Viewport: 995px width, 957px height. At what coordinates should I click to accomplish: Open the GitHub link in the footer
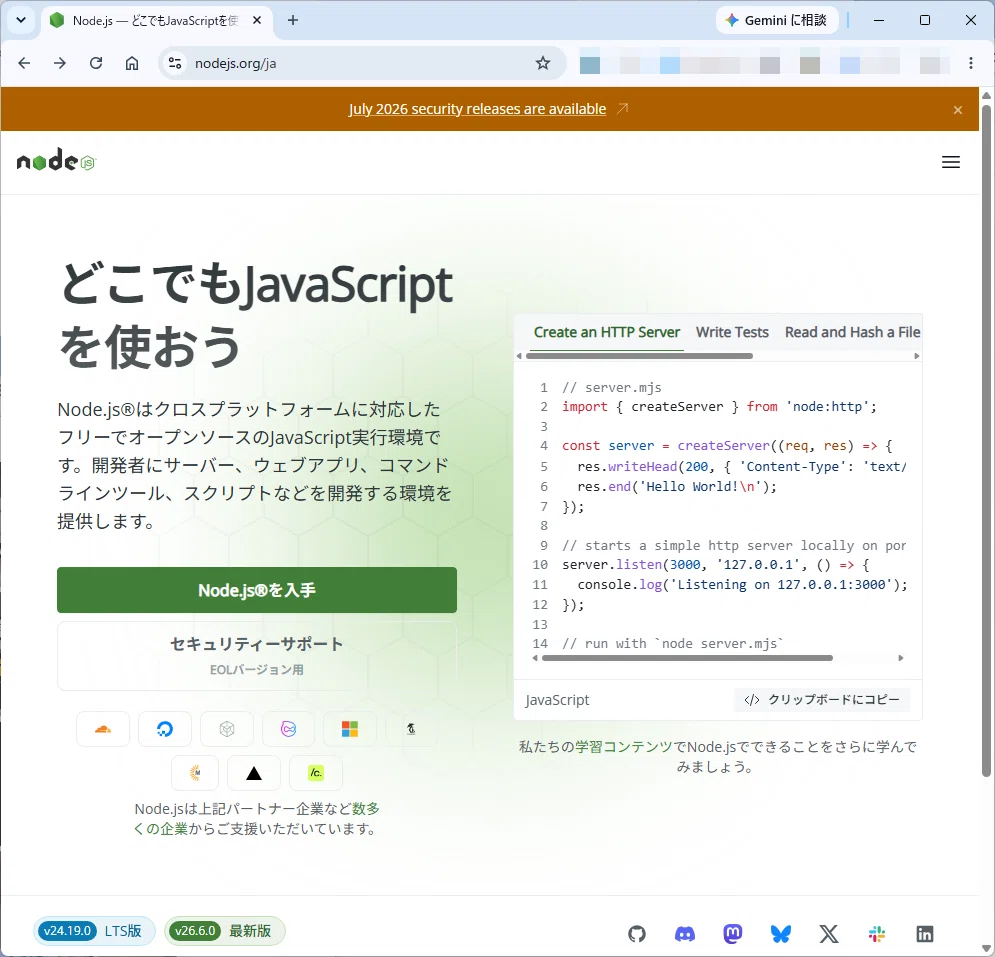[636, 934]
